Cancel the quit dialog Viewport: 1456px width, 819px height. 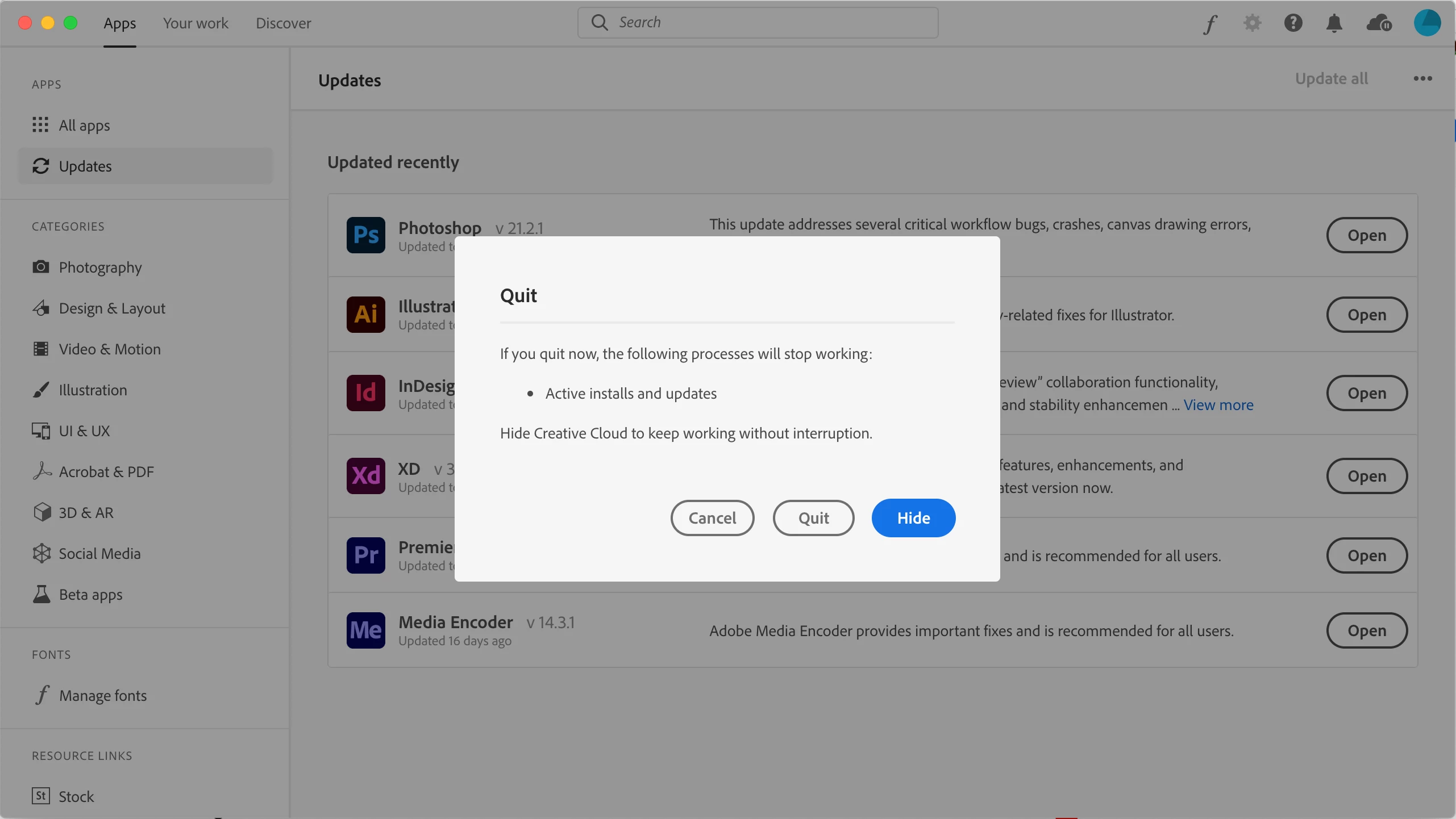pyautogui.click(x=712, y=518)
